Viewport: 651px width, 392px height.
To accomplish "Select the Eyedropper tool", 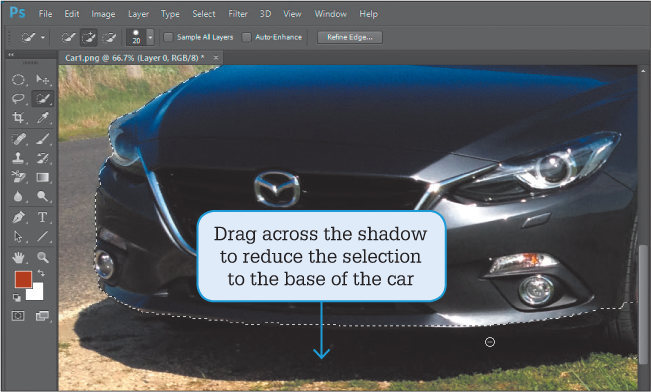I will point(42,118).
